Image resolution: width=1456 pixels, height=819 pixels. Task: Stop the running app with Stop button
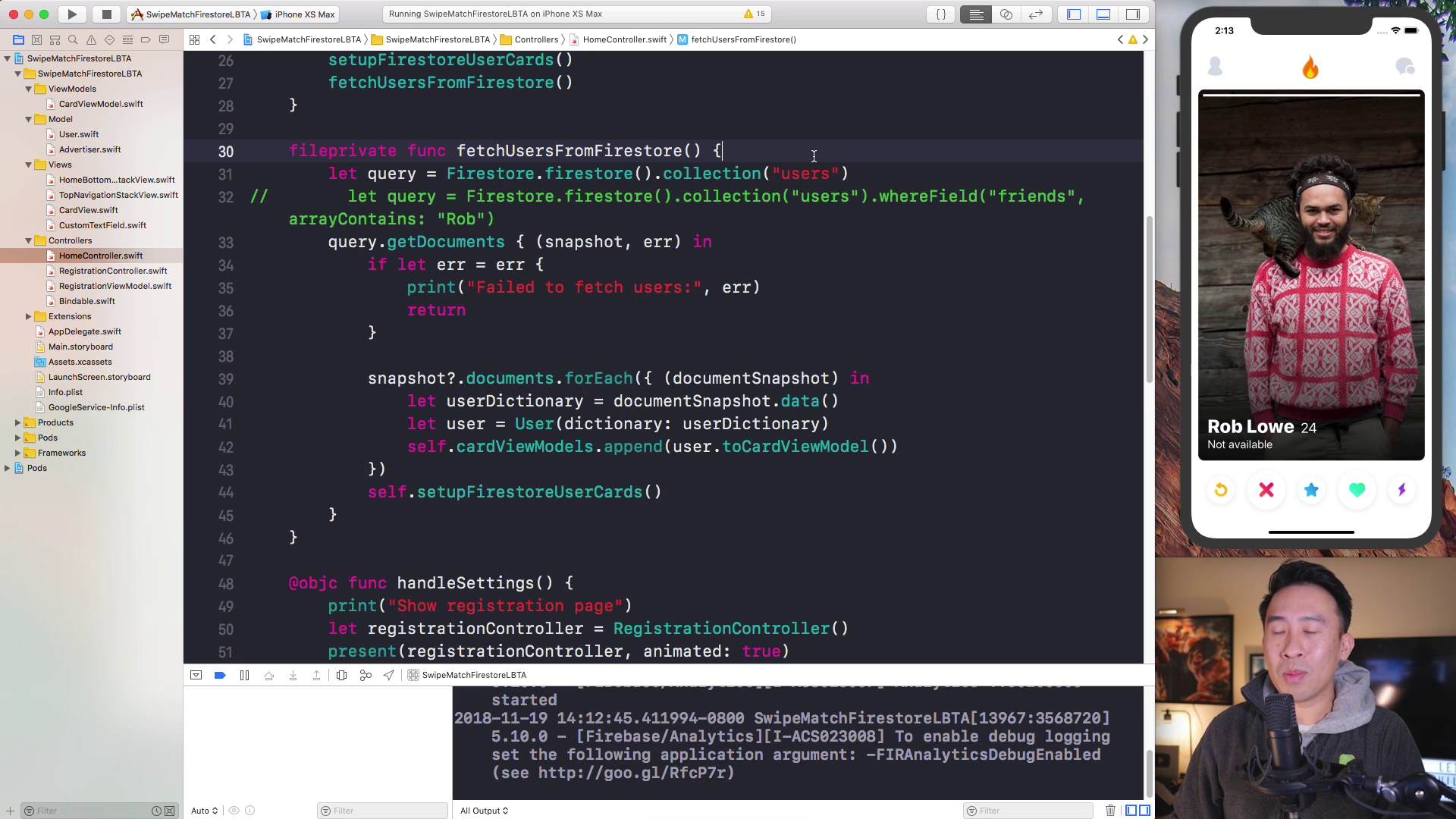tap(106, 14)
